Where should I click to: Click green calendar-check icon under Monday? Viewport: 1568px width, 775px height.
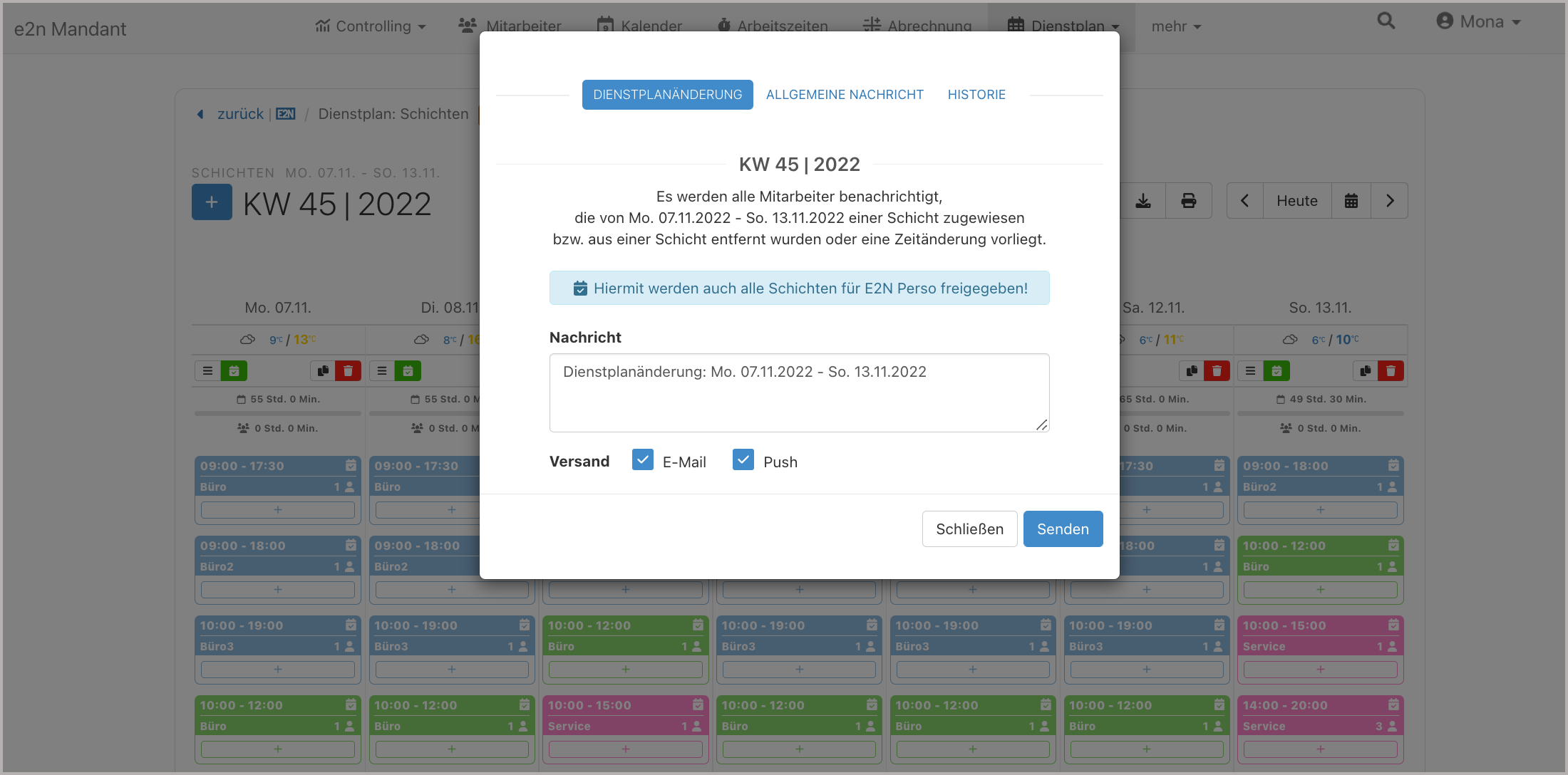tap(234, 371)
